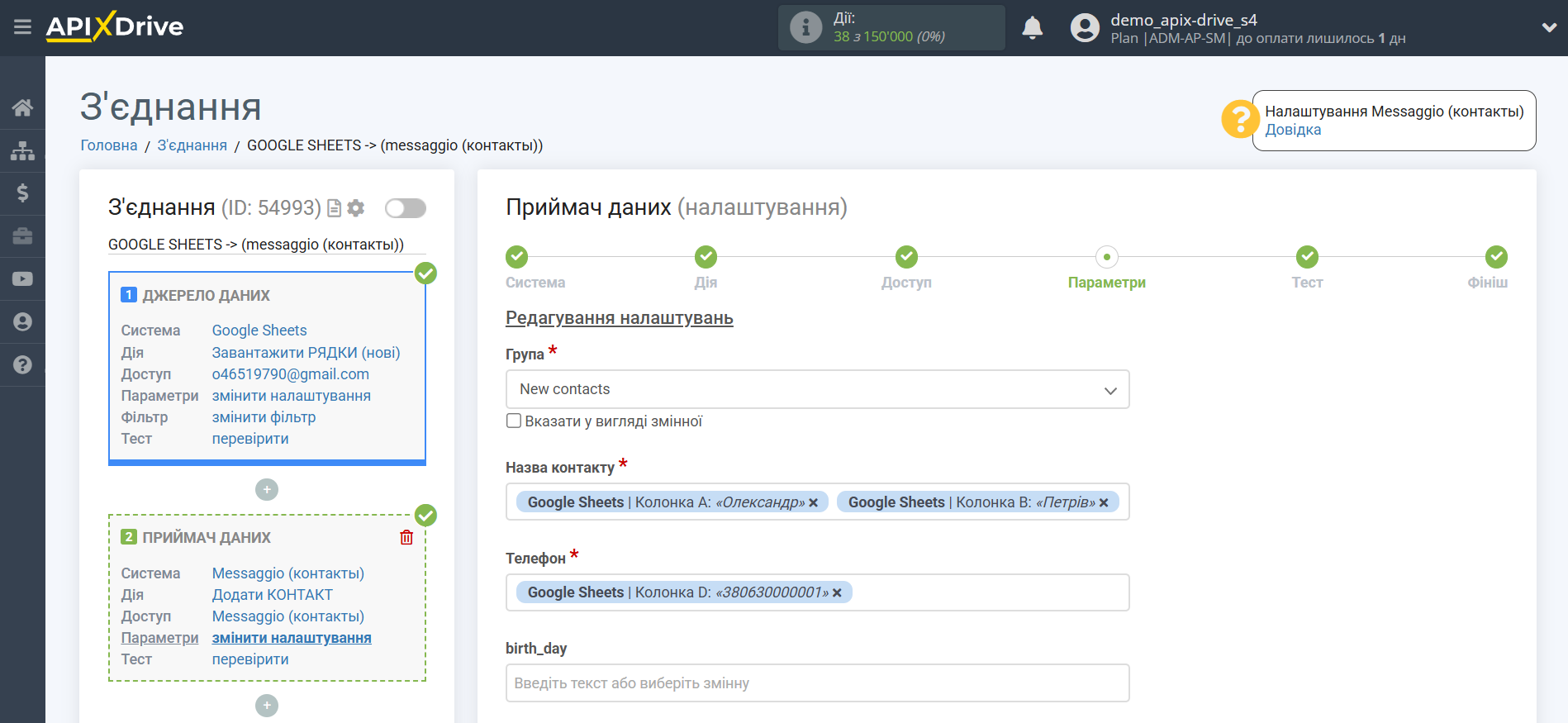Open the Група dropdown
The width and height of the screenshot is (1568, 723).
click(x=817, y=389)
